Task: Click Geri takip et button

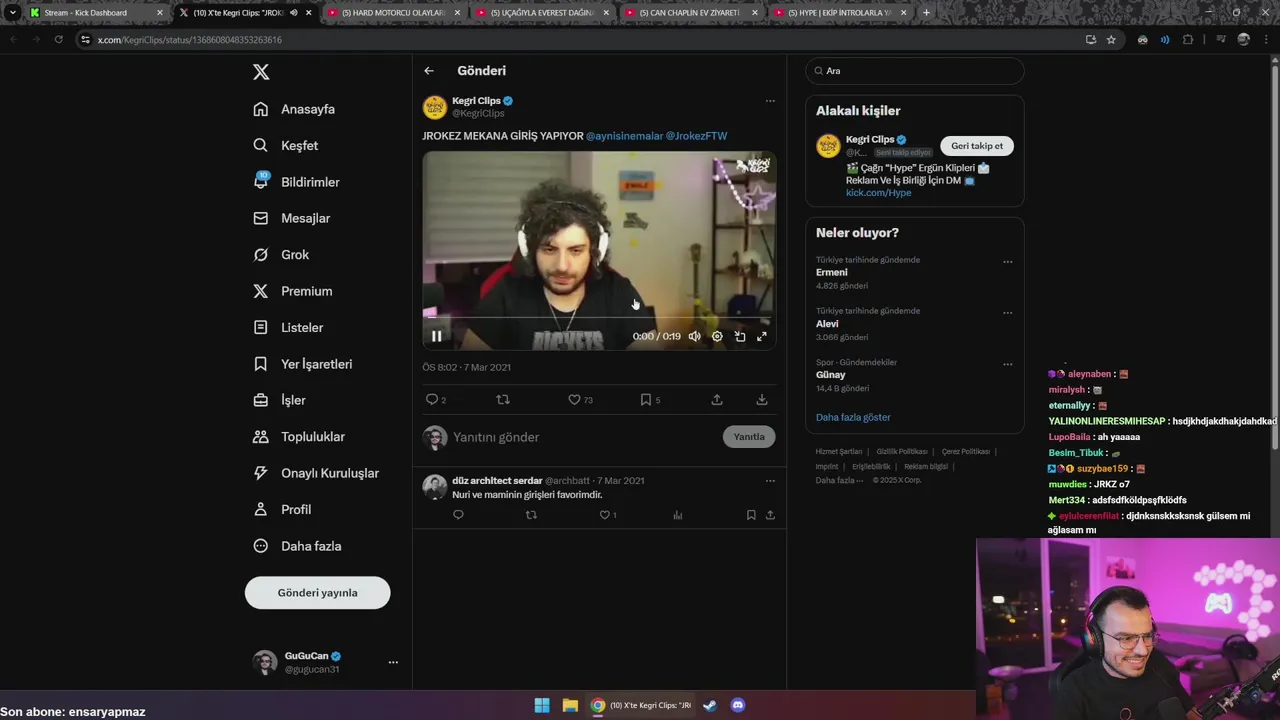Action: (977, 146)
